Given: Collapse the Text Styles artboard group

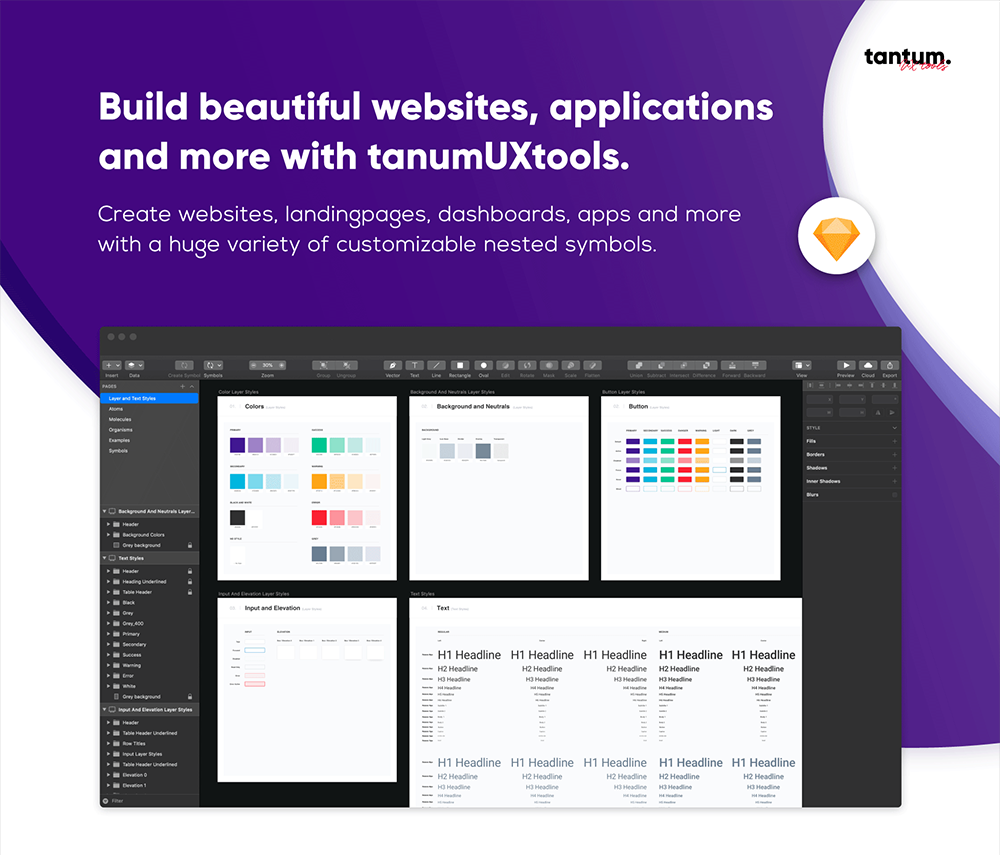Looking at the screenshot, I should (x=105, y=559).
